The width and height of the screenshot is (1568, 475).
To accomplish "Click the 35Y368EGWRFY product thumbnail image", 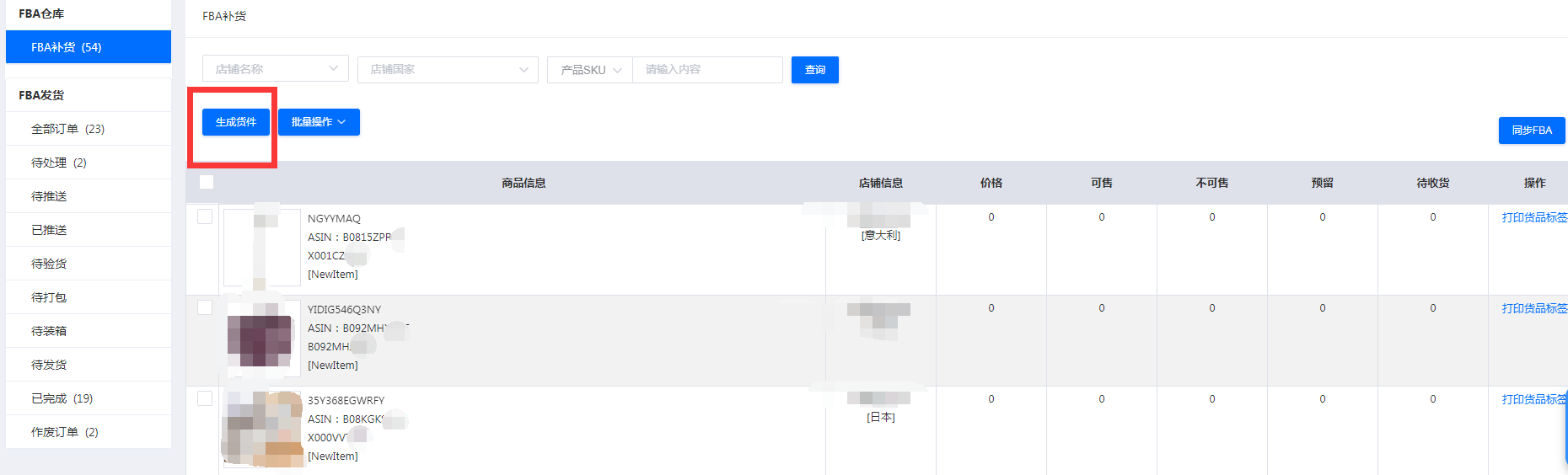I will pos(262,429).
